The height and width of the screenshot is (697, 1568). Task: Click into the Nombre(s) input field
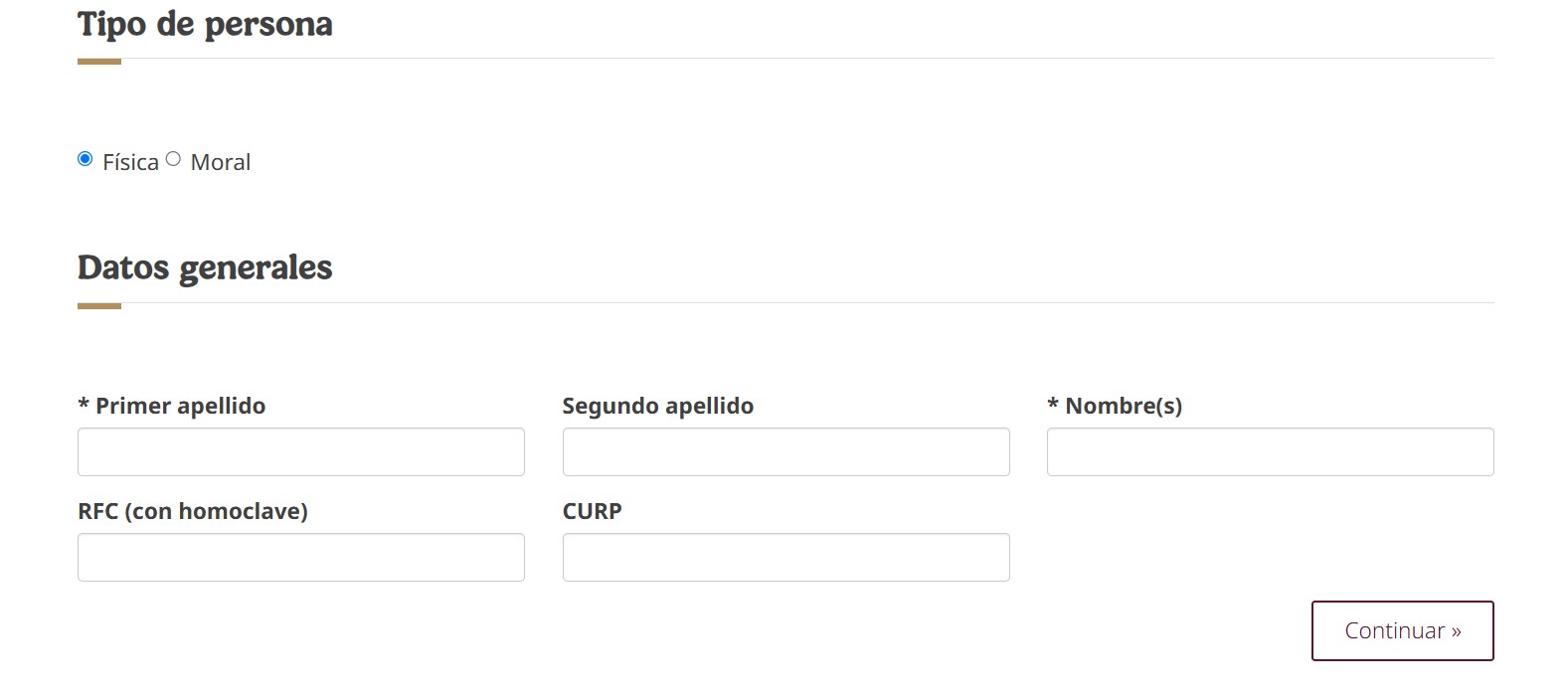tap(1270, 452)
